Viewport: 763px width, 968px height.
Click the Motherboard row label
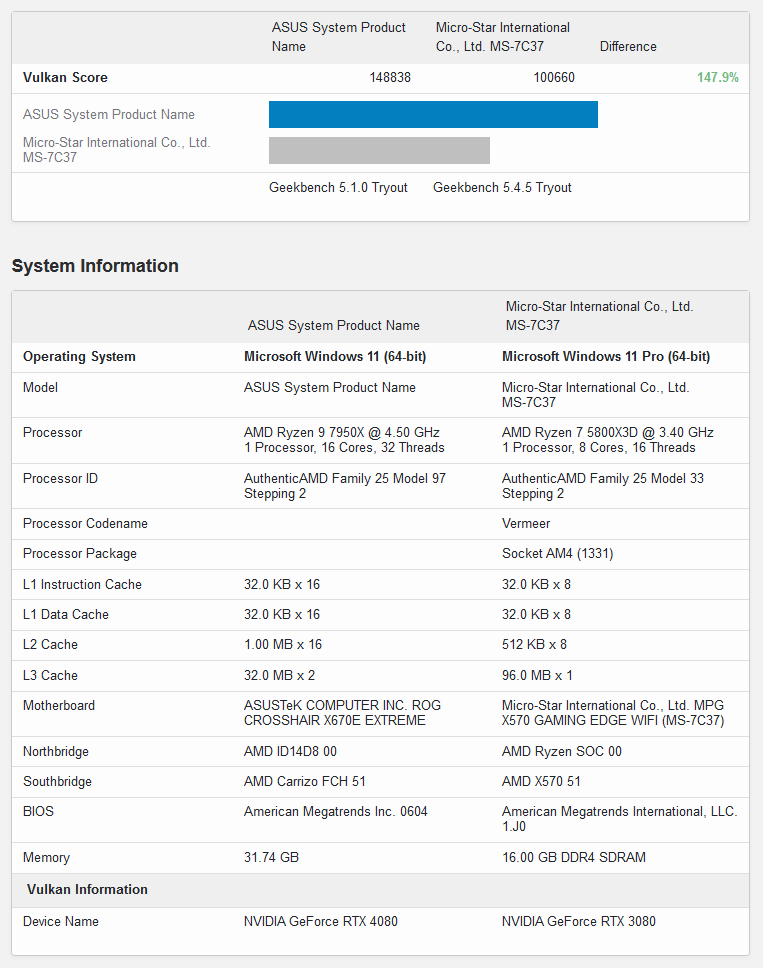point(59,706)
